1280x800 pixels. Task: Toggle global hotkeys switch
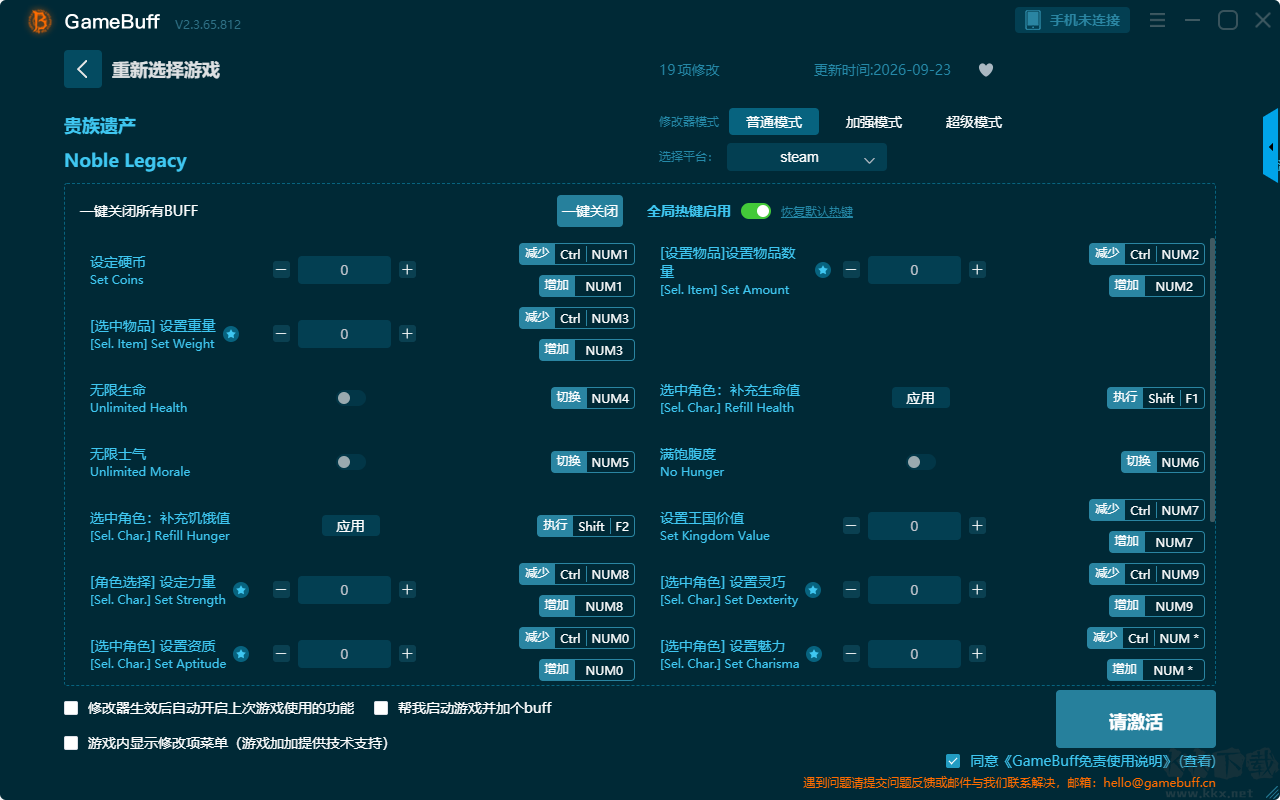pos(756,211)
